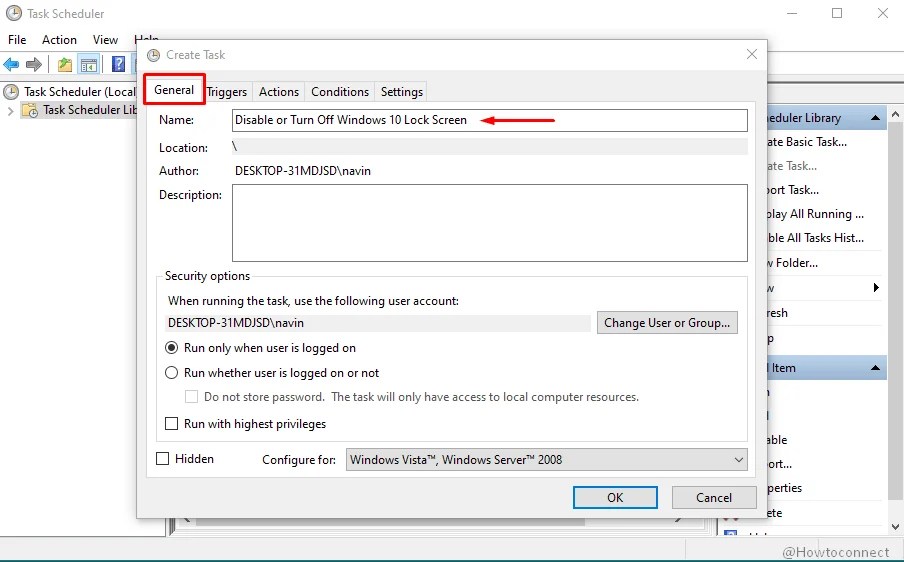Switch to the Conditions tab
904x562 pixels.
(x=340, y=92)
